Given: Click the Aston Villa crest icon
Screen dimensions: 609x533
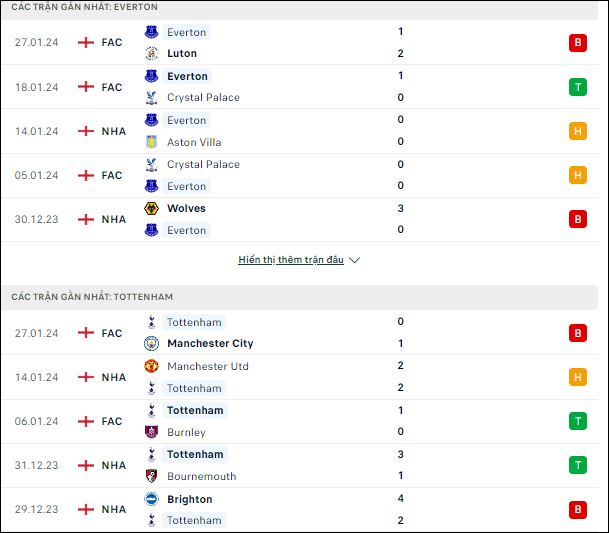Looking at the screenshot, I should point(151,142).
